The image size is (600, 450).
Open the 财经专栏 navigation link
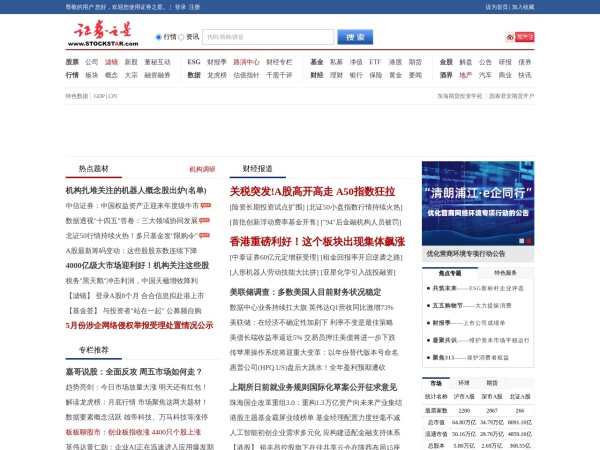tap(279, 62)
